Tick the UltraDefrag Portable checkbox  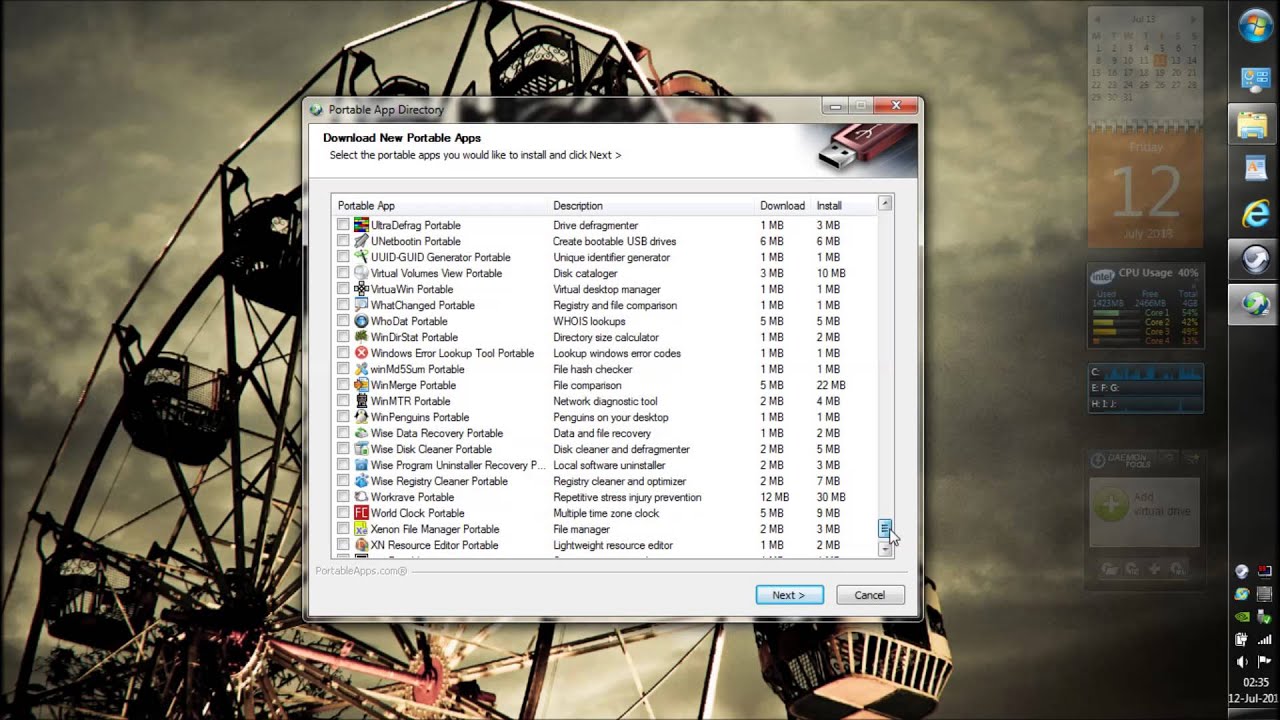[343, 225]
